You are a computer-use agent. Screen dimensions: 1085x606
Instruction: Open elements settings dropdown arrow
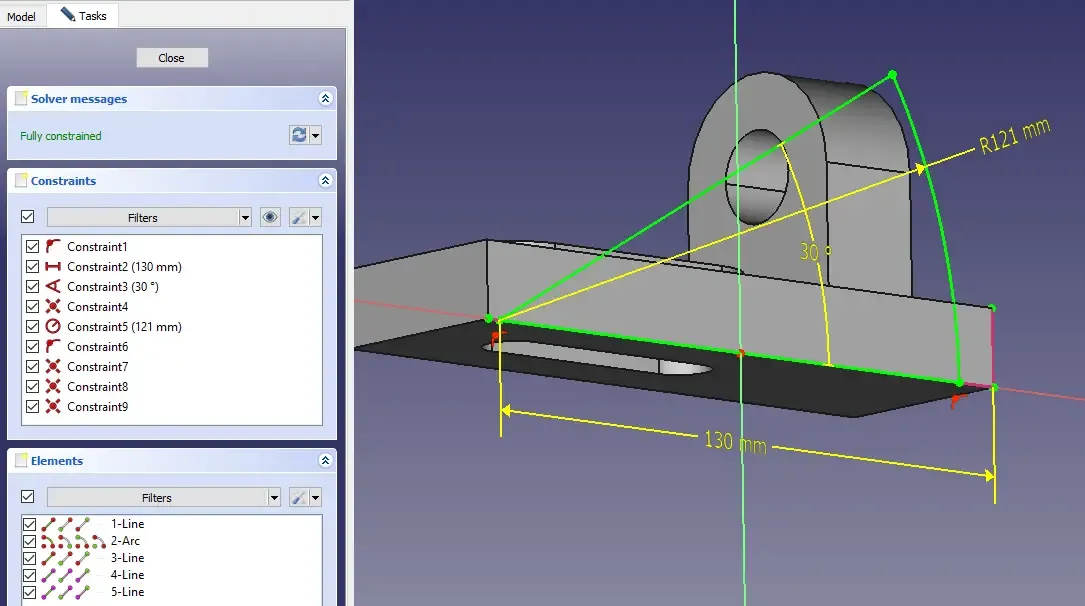pos(316,498)
